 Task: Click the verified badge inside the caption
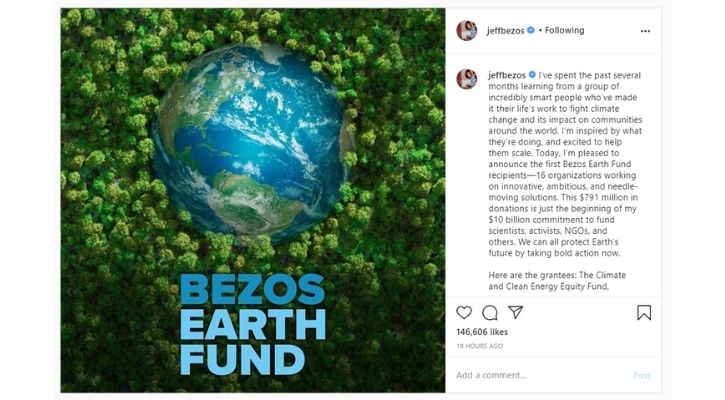pos(531,74)
